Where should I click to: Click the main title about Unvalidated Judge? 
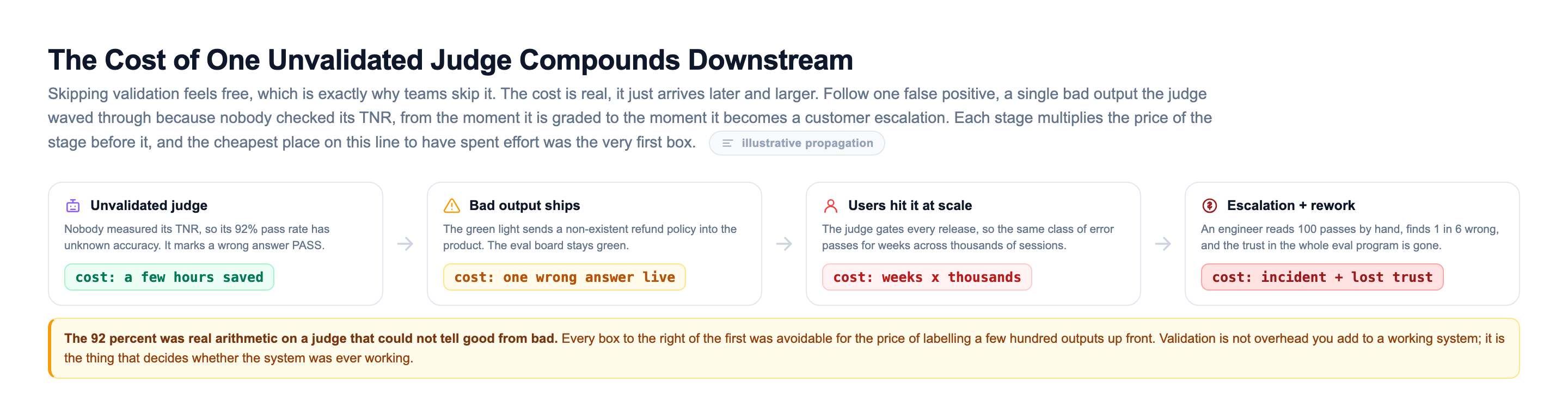450,60
